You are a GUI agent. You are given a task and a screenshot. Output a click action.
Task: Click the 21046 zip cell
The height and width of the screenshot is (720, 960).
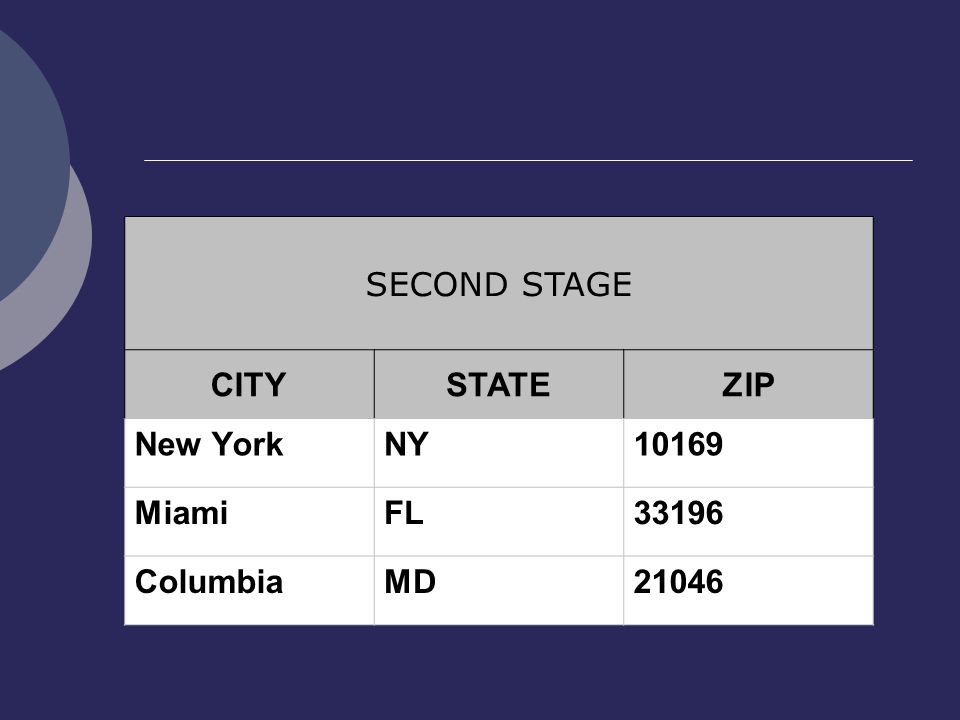point(748,590)
